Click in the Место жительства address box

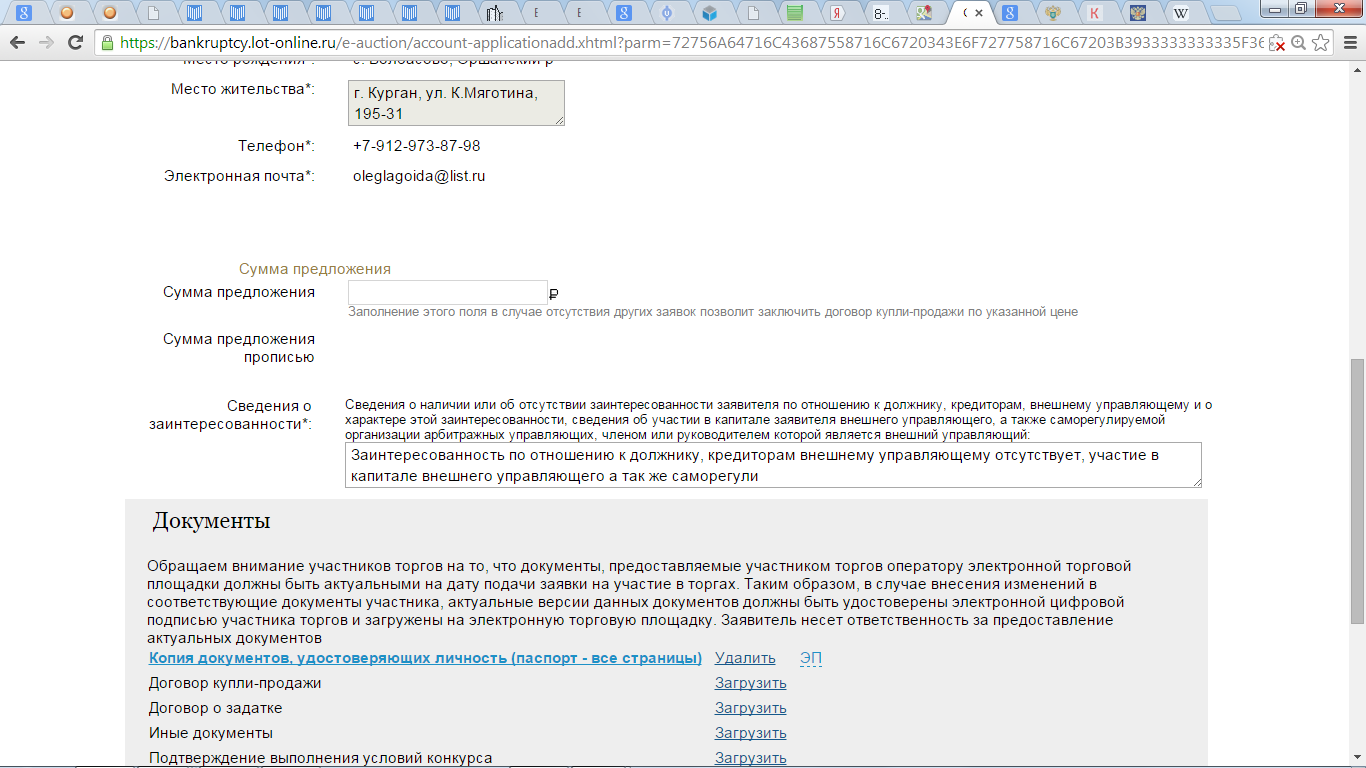(456, 103)
